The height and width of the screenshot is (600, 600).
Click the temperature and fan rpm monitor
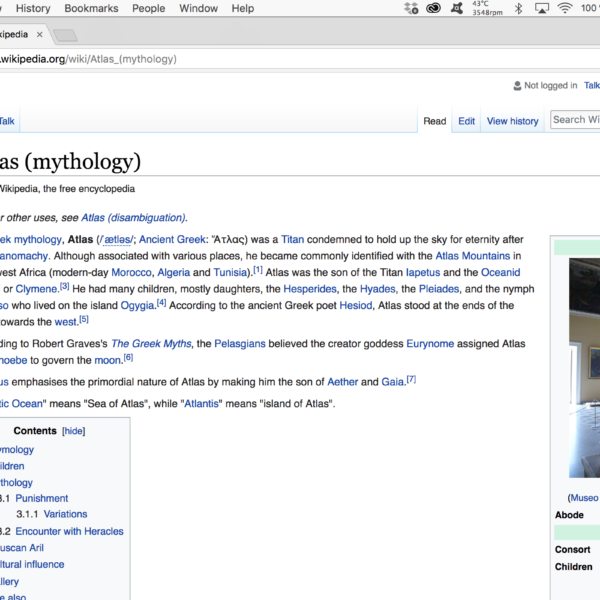[x=487, y=8]
